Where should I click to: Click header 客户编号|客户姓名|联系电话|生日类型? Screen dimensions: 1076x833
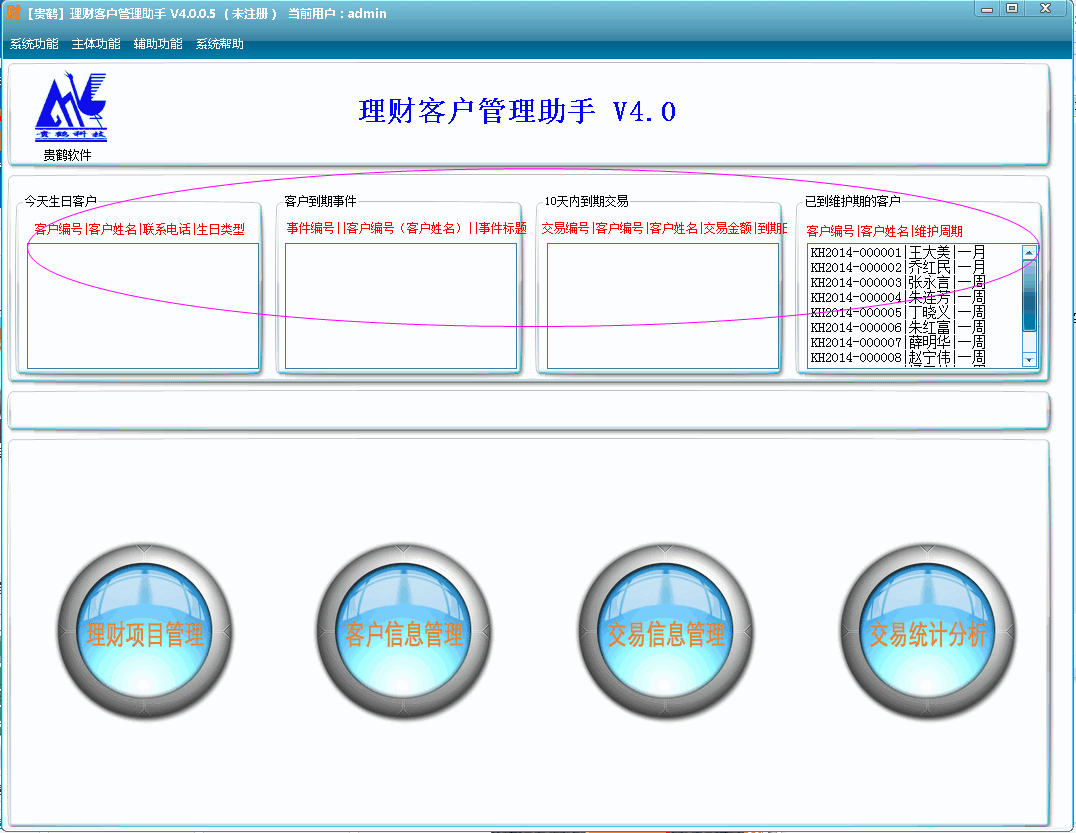(x=139, y=229)
